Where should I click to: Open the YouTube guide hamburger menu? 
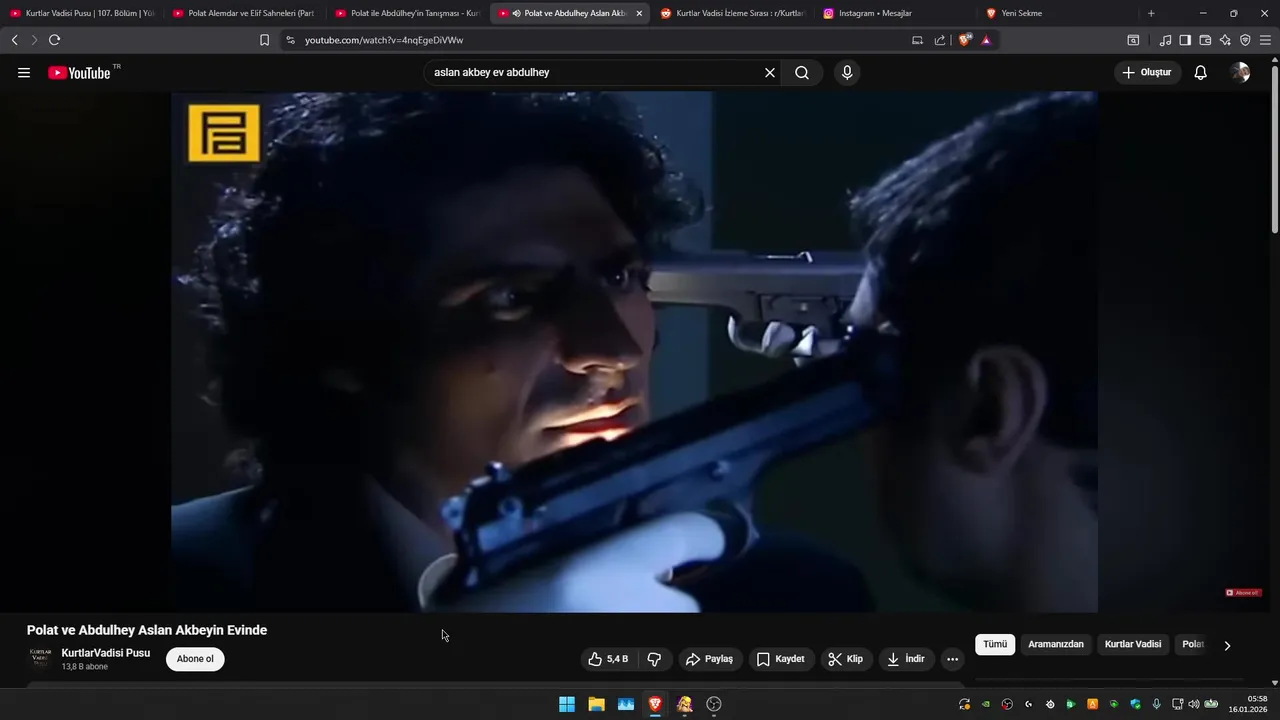pyautogui.click(x=24, y=73)
